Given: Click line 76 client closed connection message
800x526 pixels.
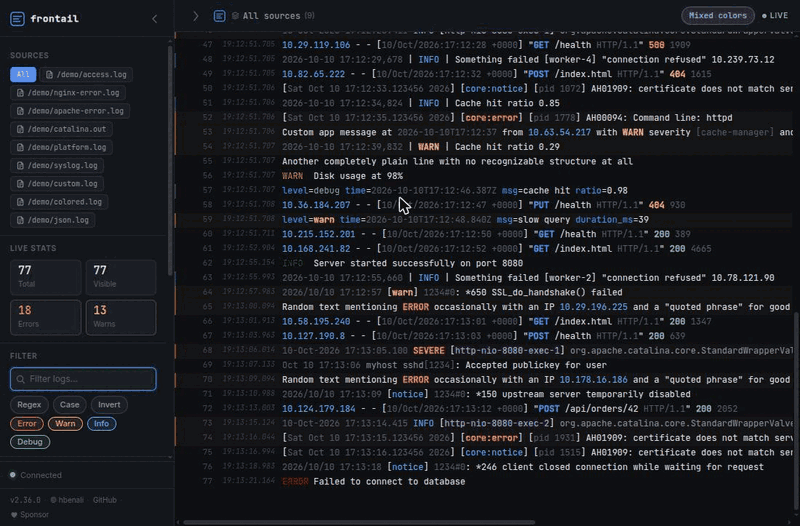Looking at the screenshot, I should [485, 467].
